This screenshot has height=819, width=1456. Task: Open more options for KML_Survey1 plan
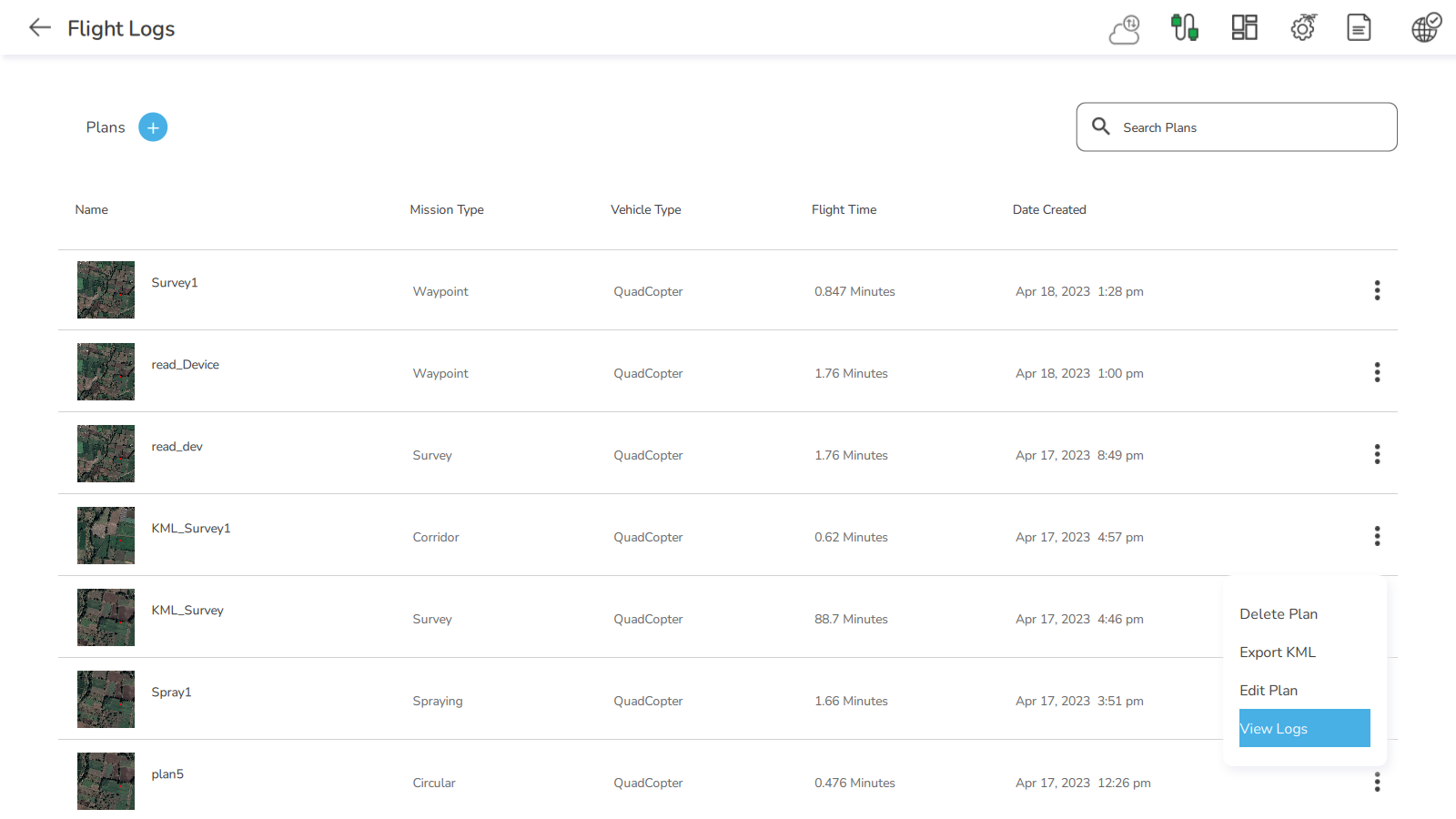click(x=1377, y=536)
